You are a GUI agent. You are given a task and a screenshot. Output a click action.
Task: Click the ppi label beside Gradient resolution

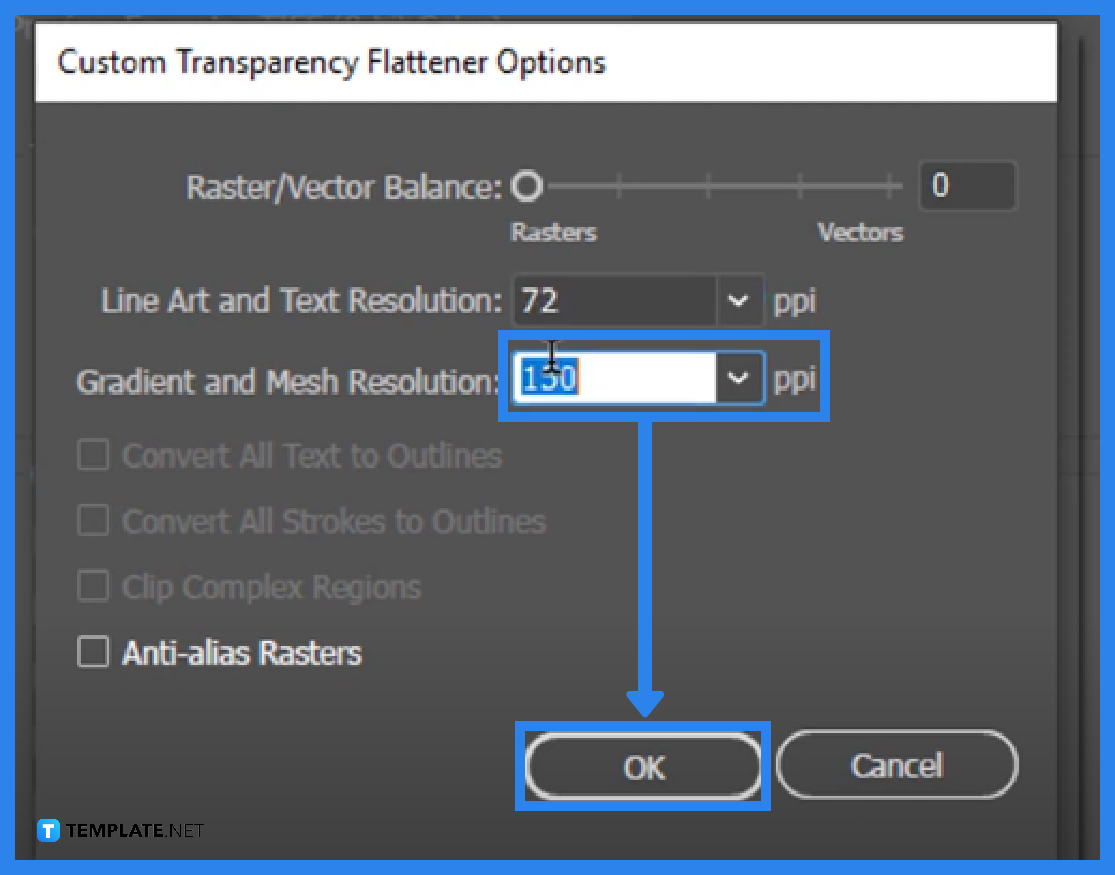[x=795, y=377]
